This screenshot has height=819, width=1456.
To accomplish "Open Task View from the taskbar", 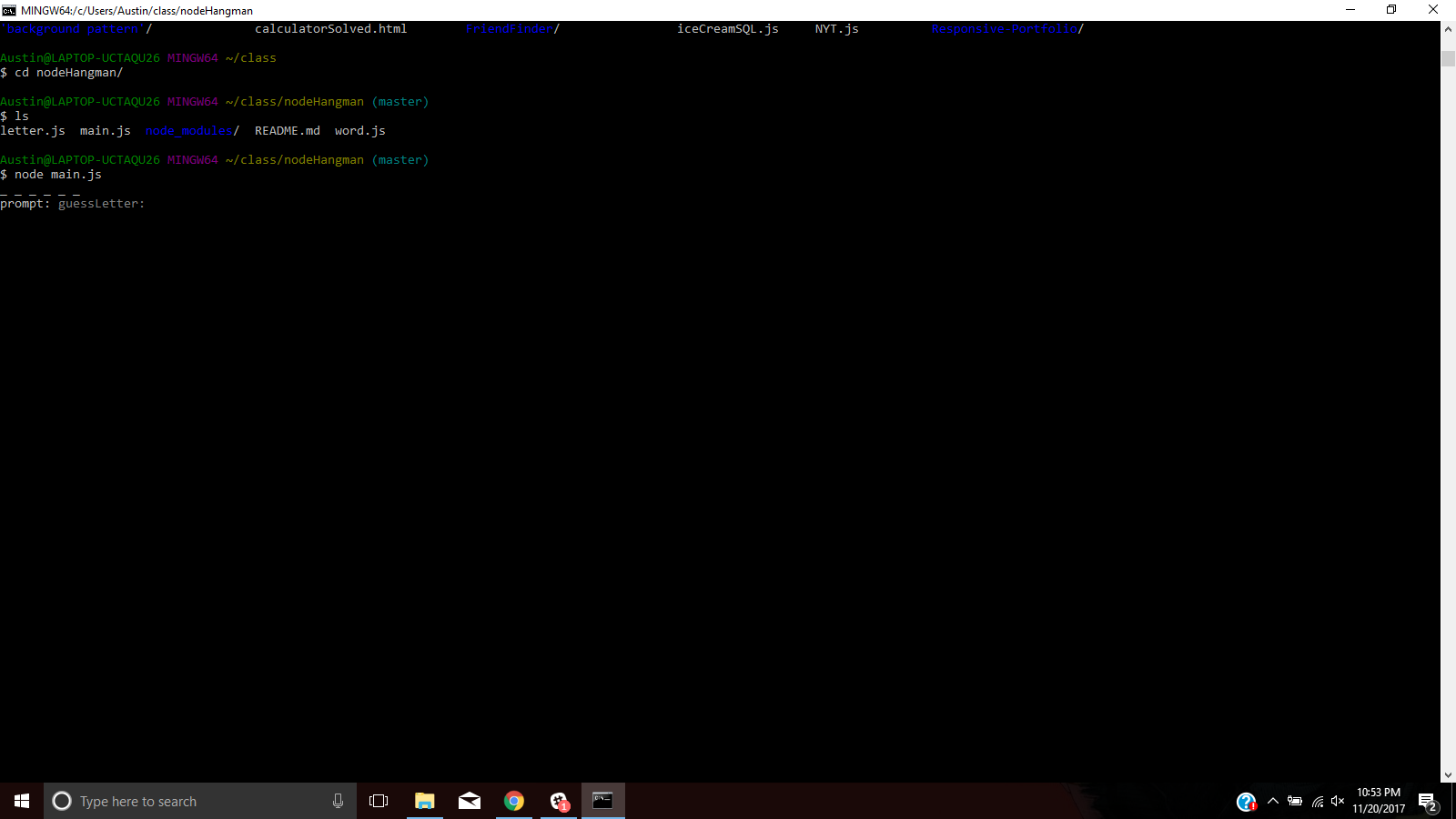I will pos(379,801).
